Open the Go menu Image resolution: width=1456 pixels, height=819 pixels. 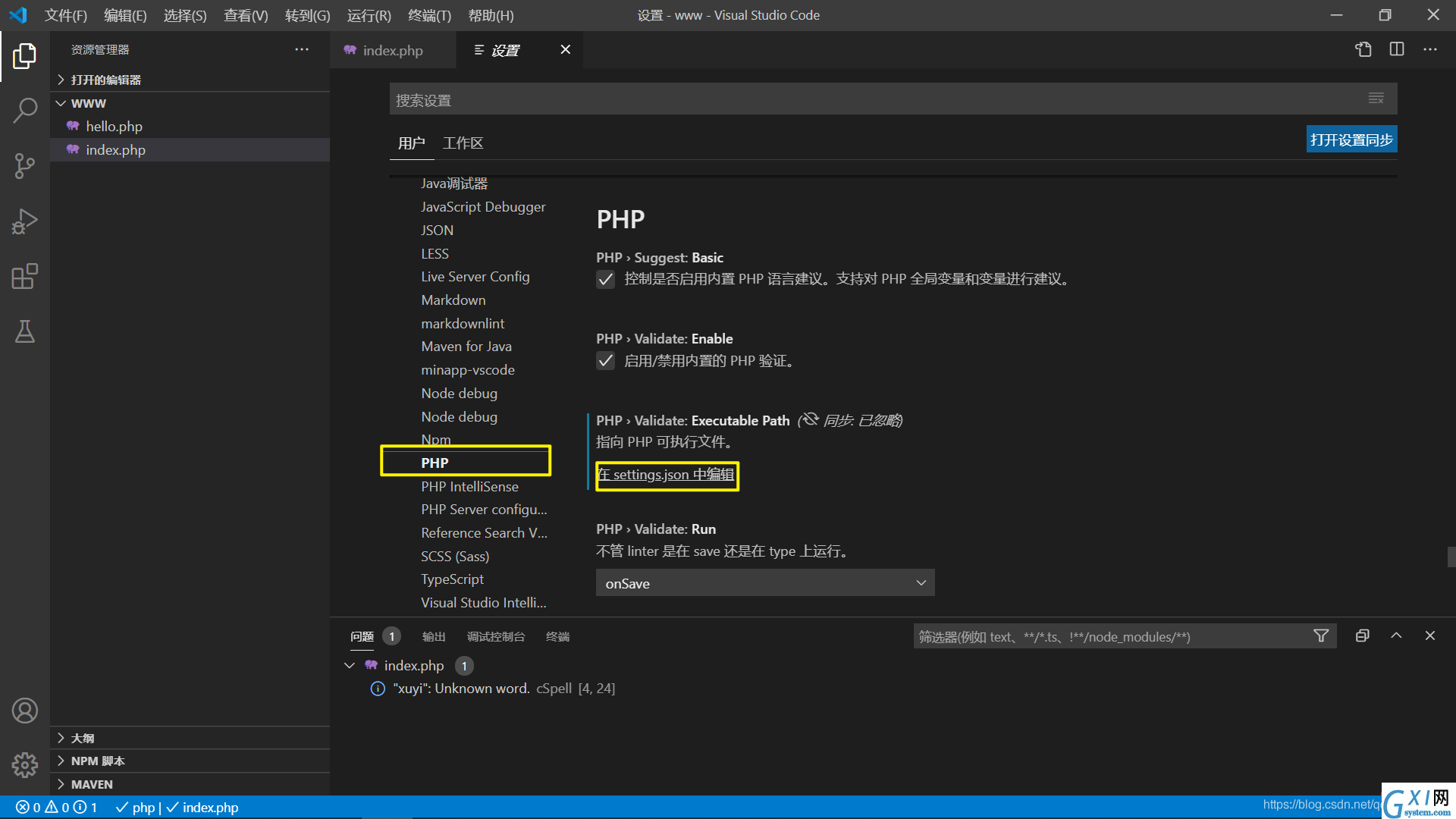tap(307, 15)
